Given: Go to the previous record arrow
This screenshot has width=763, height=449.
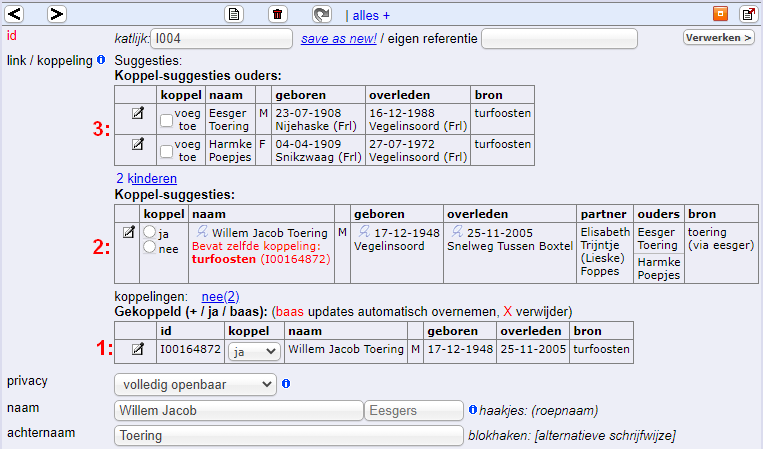Looking at the screenshot, I should 14,14.
